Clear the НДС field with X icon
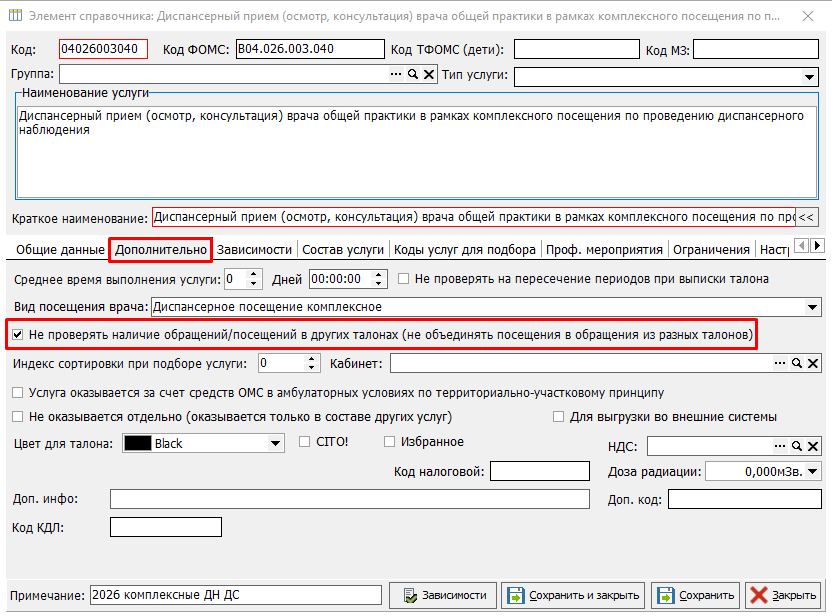This screenshot has height=616, width=832. [812, 446]
